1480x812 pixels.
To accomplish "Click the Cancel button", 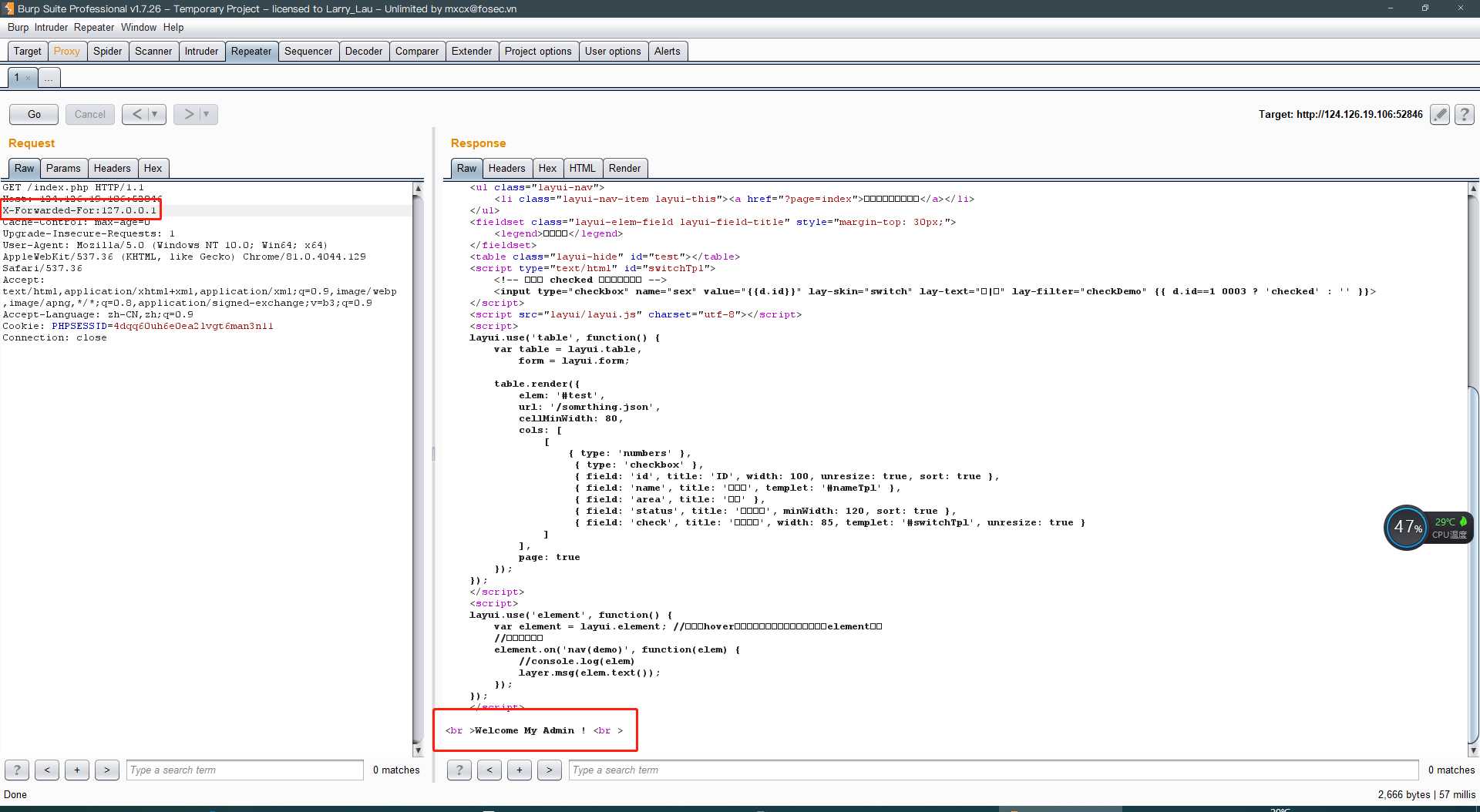I will pos(90,114).
